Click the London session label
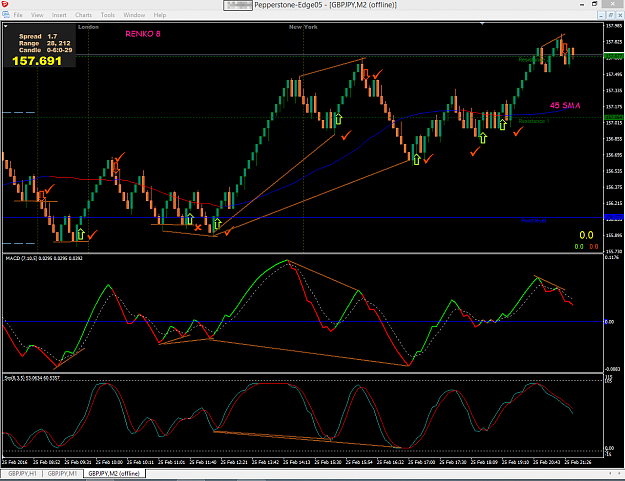 88,27
